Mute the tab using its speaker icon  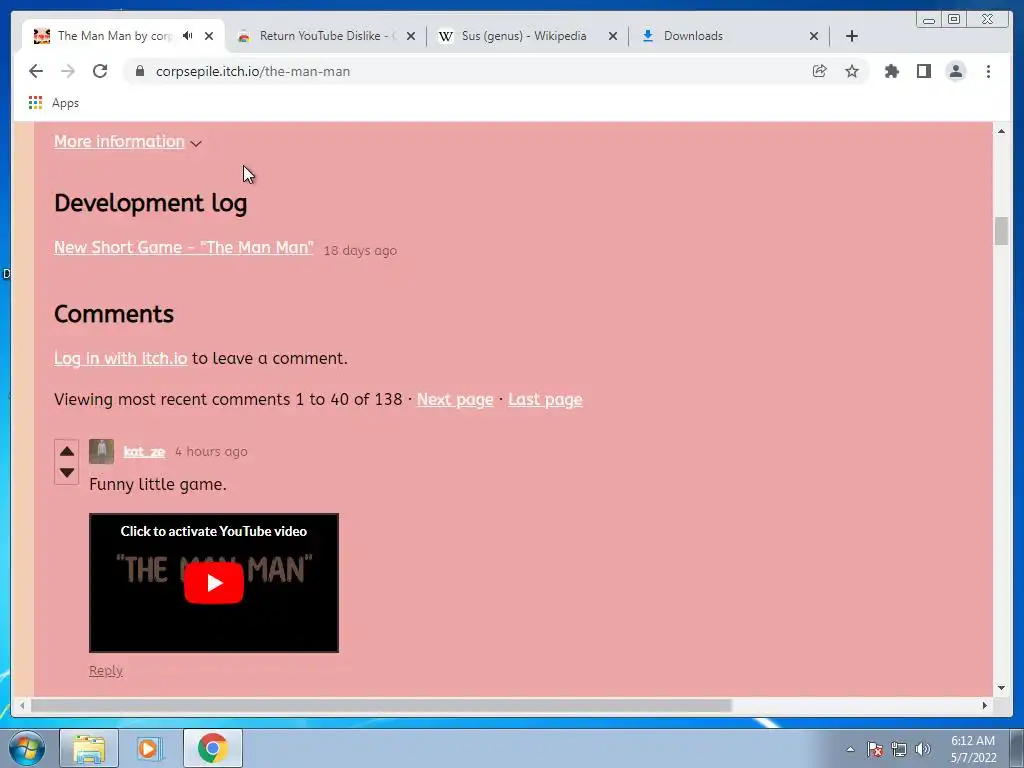coord(188,36)
